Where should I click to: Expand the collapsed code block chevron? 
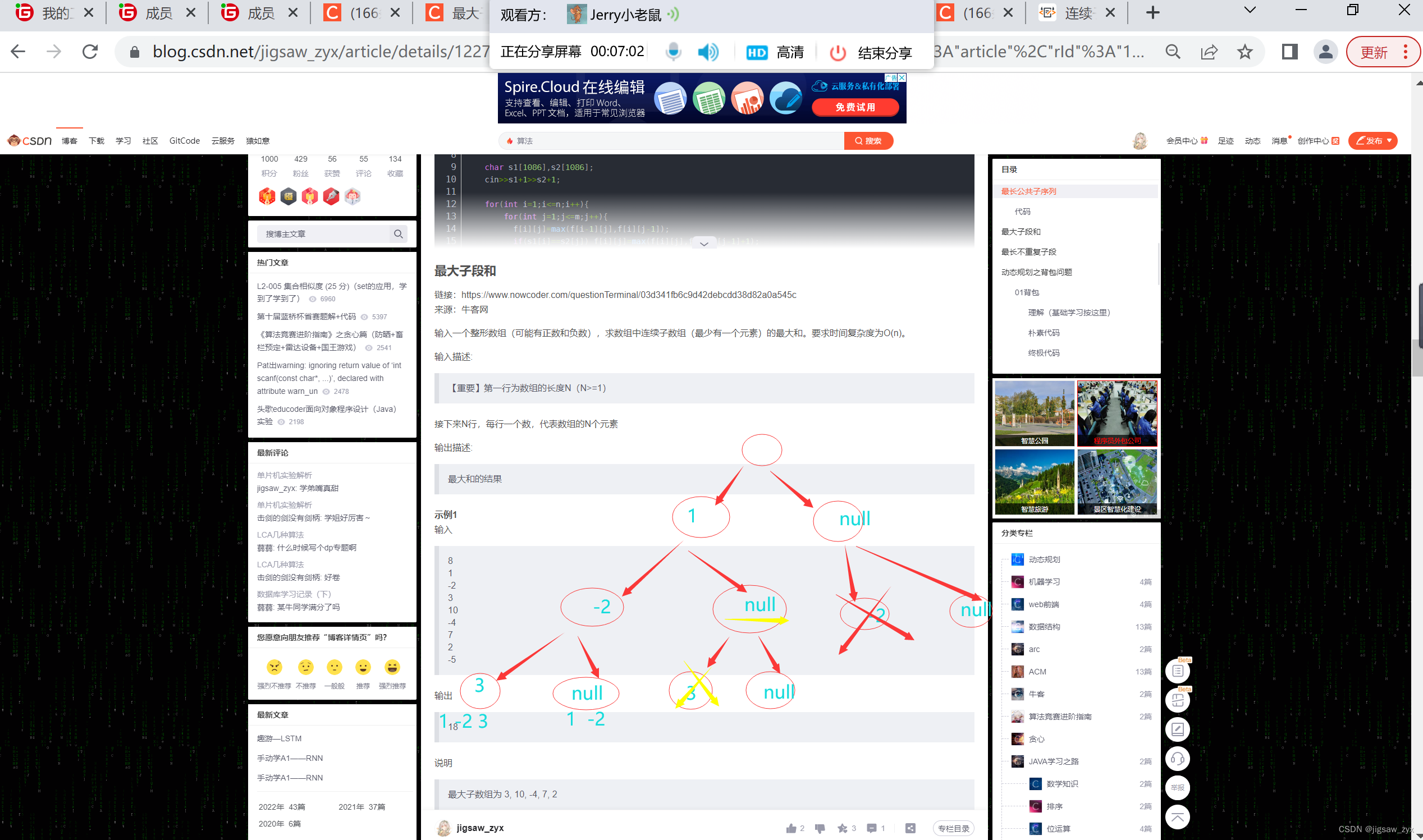(x=704, y=244)
